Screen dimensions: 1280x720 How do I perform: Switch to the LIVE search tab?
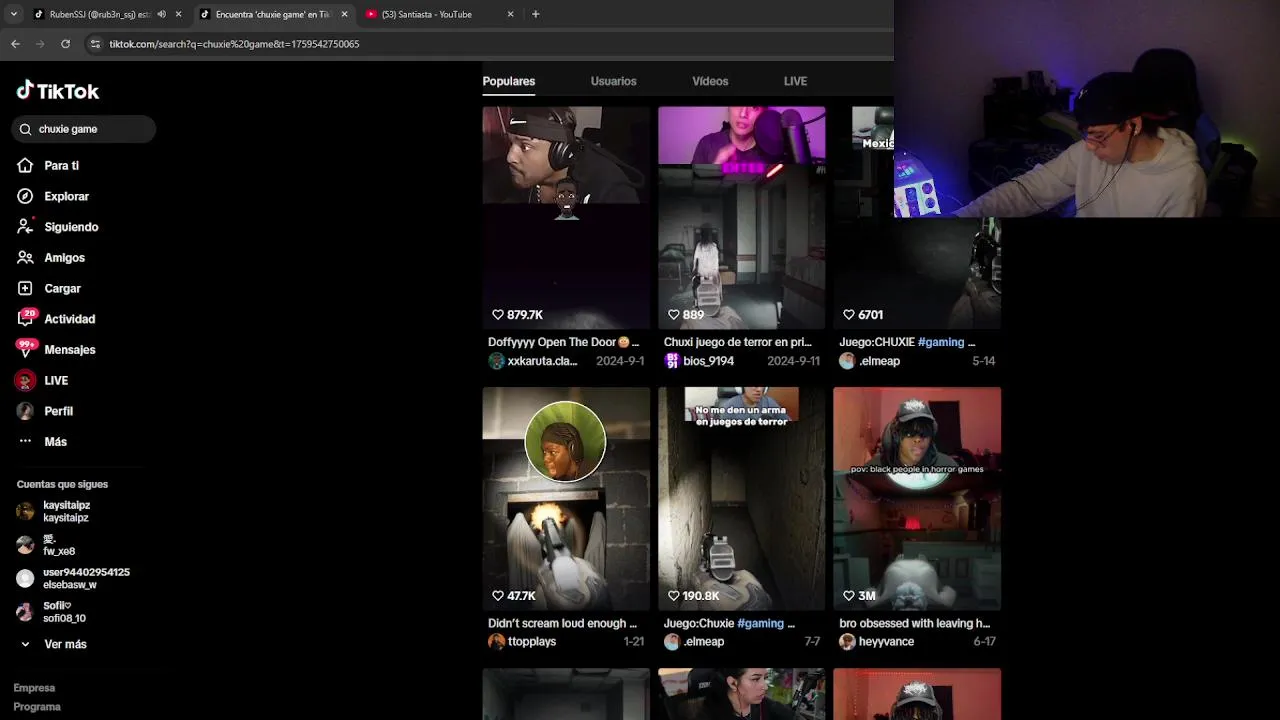(x=795, y=81)
